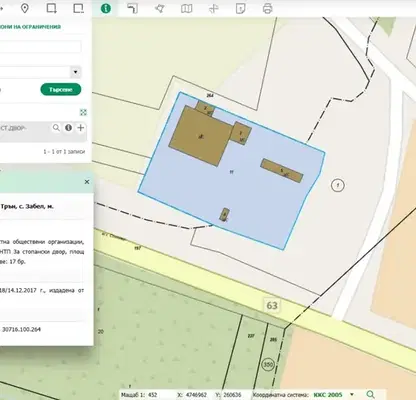The width and height of the screenshot is (416, 400).
Task: Click the parcel label 237 on map
Action: [x=251, y=336]
